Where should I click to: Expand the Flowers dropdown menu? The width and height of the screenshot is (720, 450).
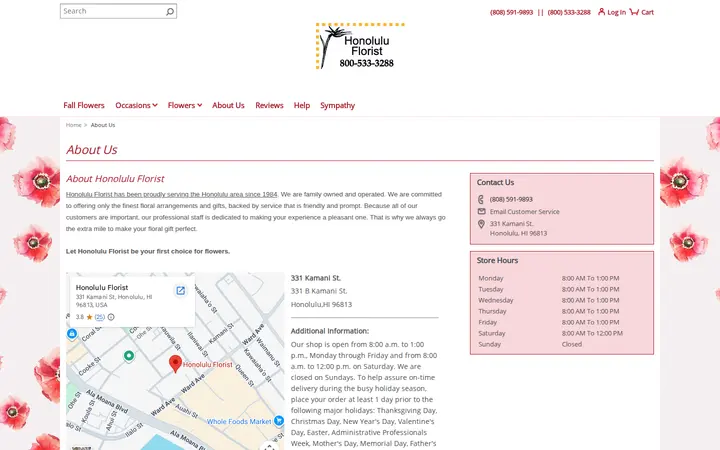coord(185,105)
